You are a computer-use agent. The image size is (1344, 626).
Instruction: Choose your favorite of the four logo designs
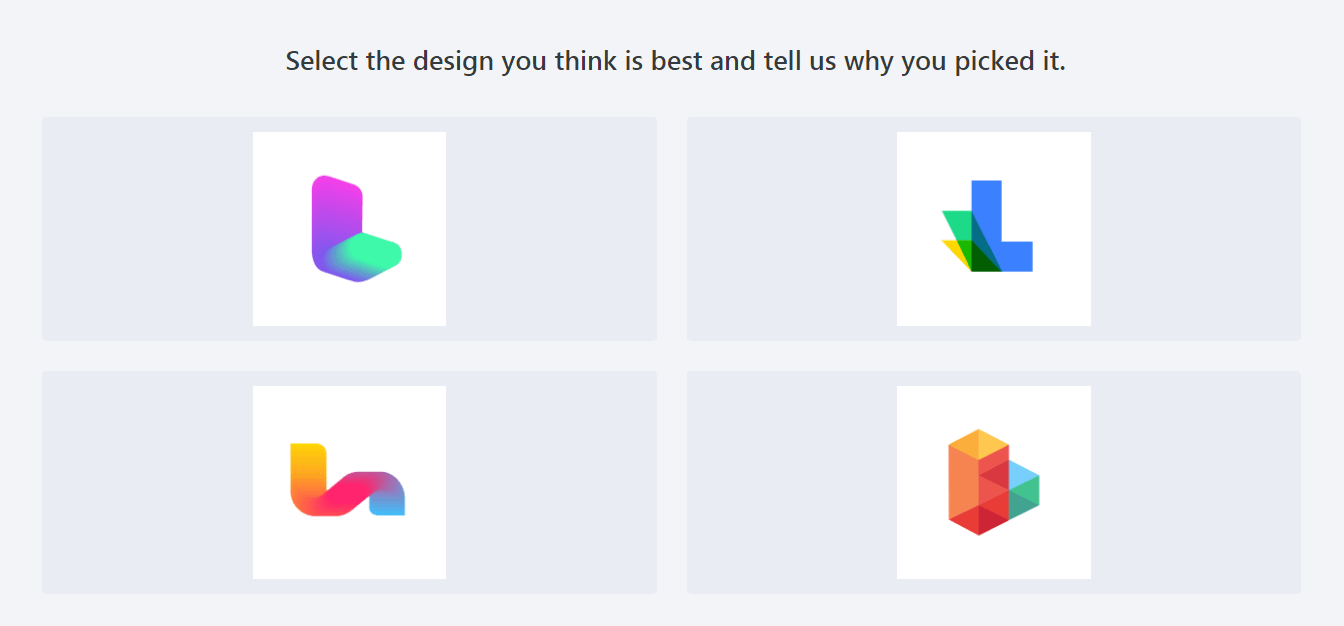coord(349,228)
